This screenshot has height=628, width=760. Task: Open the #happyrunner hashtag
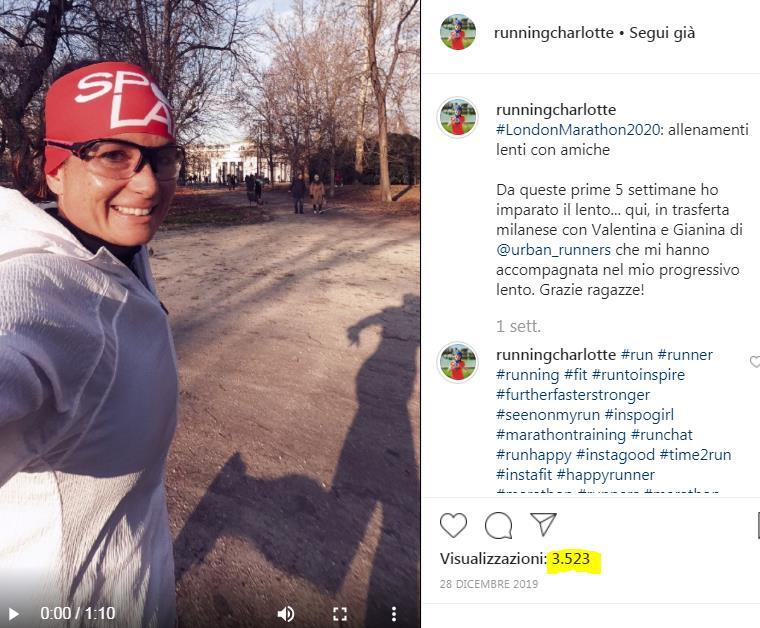pos(606,474)
